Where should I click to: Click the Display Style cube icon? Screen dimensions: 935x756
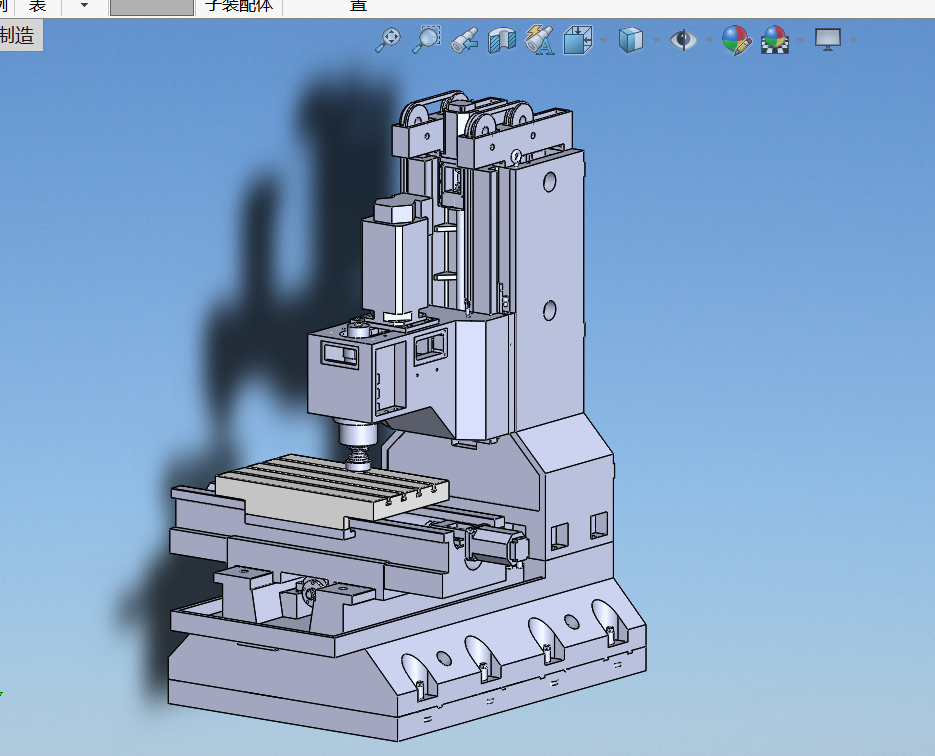630,40
